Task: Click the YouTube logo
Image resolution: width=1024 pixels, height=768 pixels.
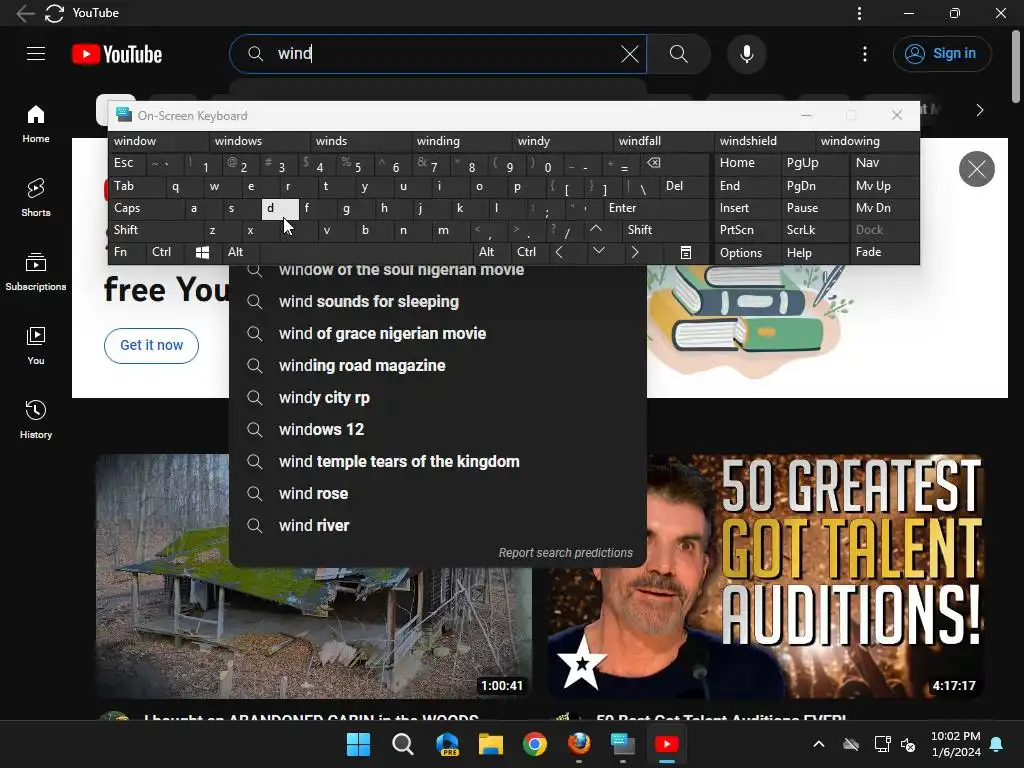Action: [x=117, y=54]
